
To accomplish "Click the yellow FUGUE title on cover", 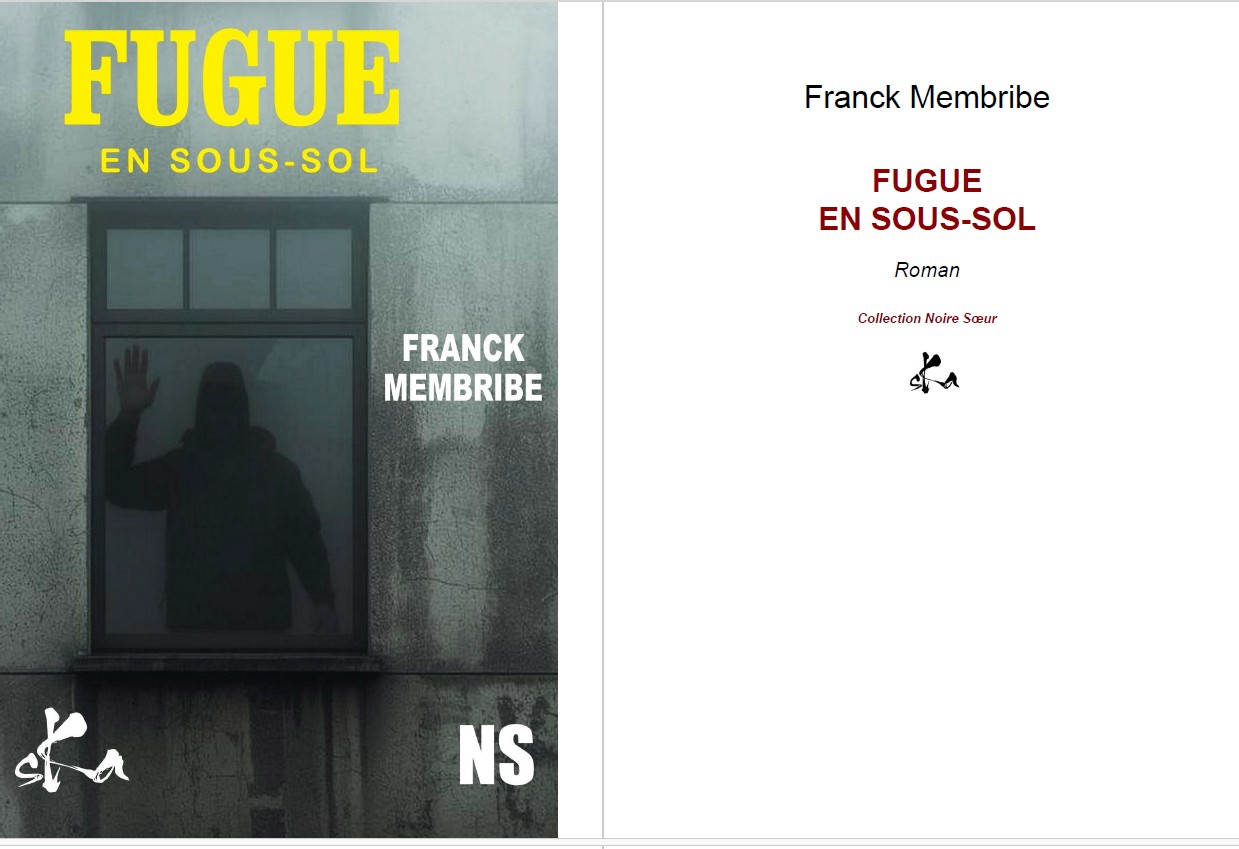I will 232,79.
